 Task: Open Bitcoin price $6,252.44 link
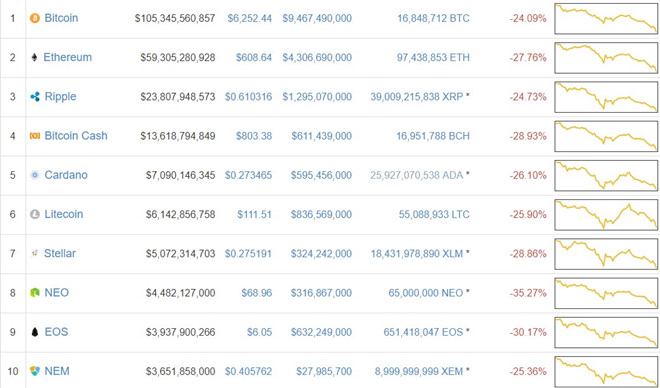point(250,18)
